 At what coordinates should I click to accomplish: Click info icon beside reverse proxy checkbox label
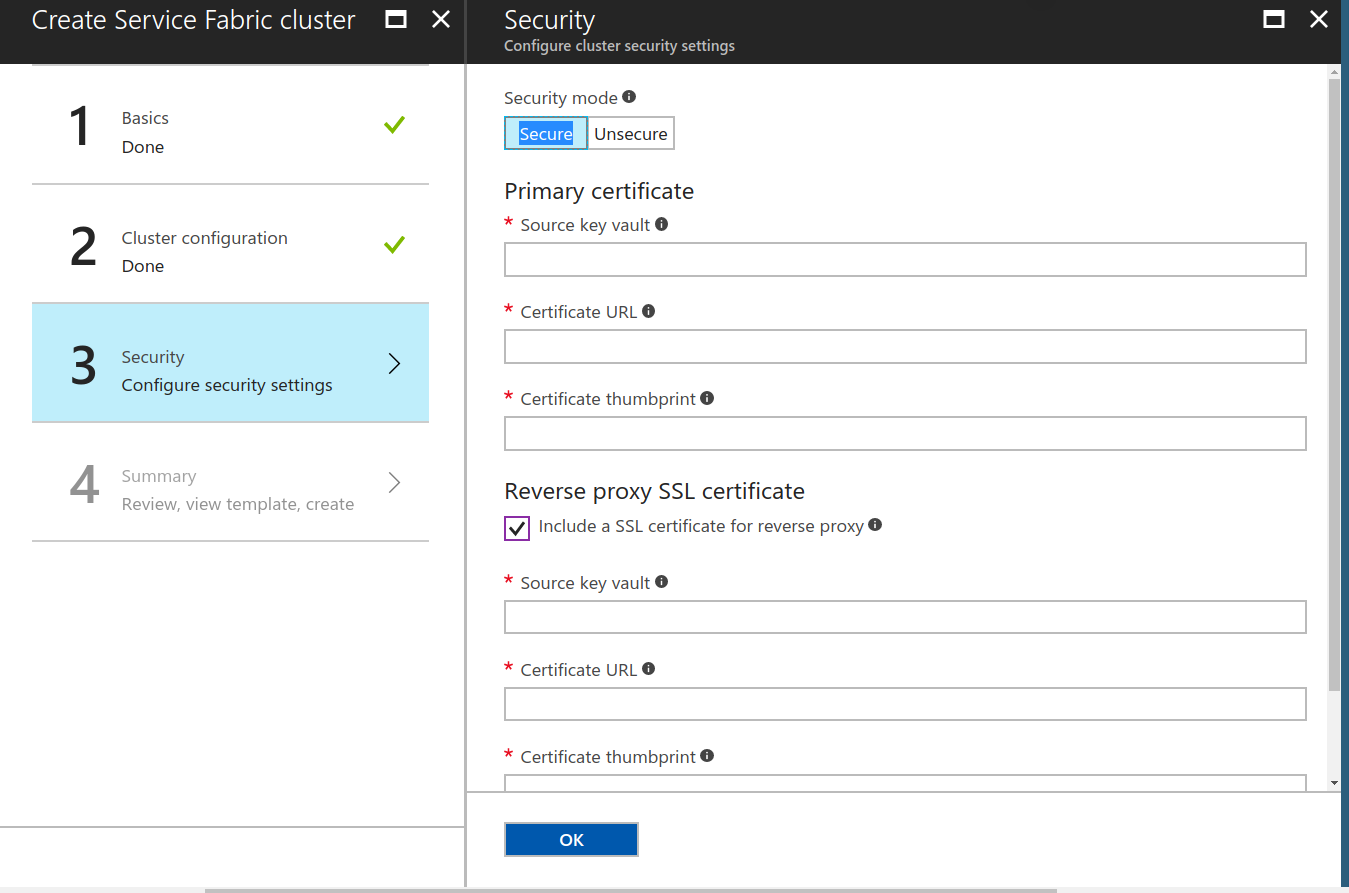coord(875,525)
